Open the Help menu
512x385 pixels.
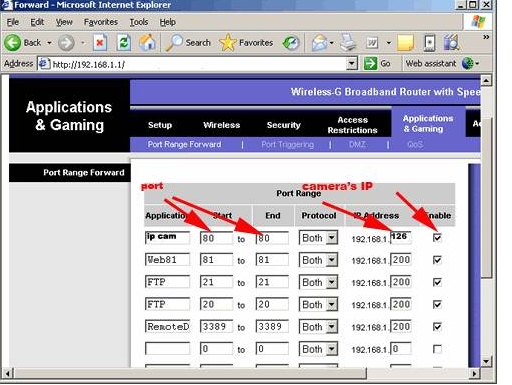167,22
